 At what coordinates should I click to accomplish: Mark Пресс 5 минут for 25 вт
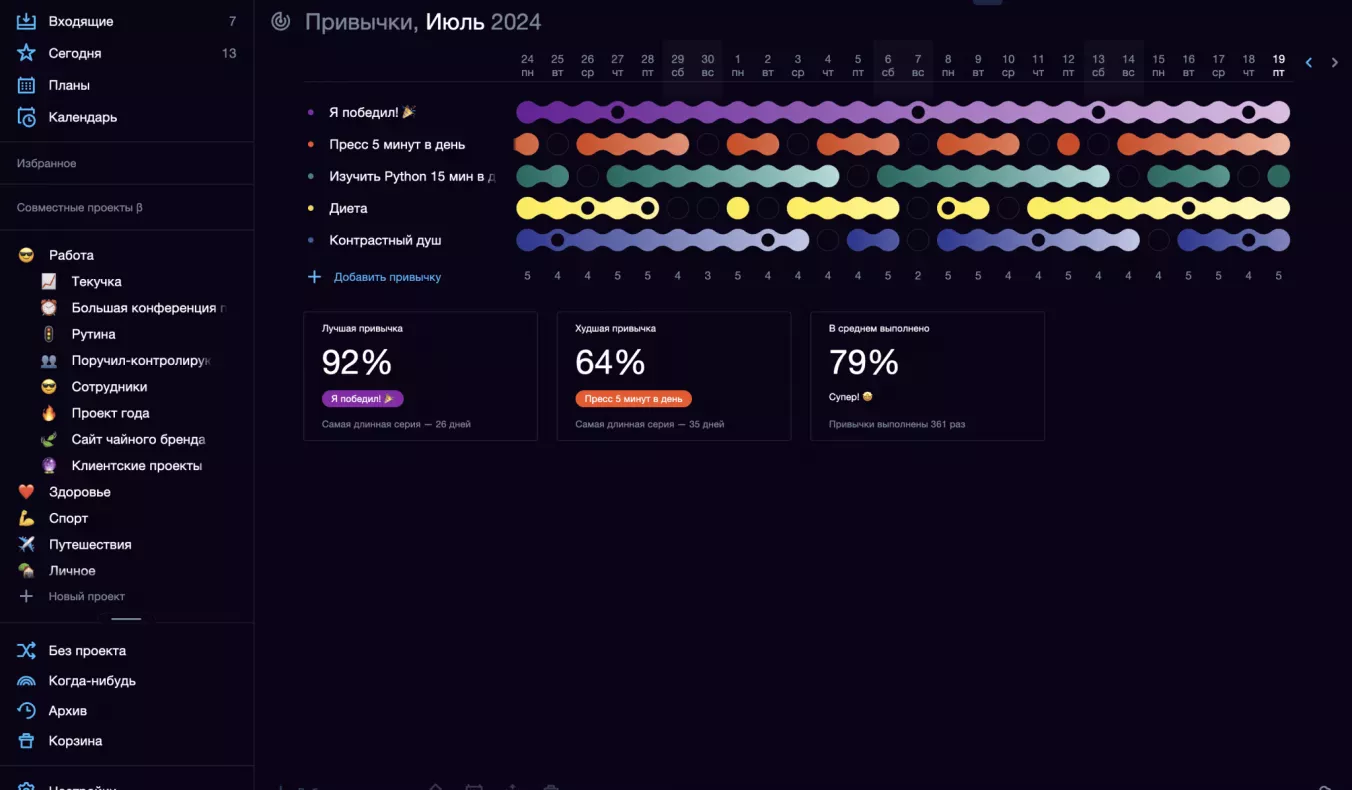tap(558, 144)
